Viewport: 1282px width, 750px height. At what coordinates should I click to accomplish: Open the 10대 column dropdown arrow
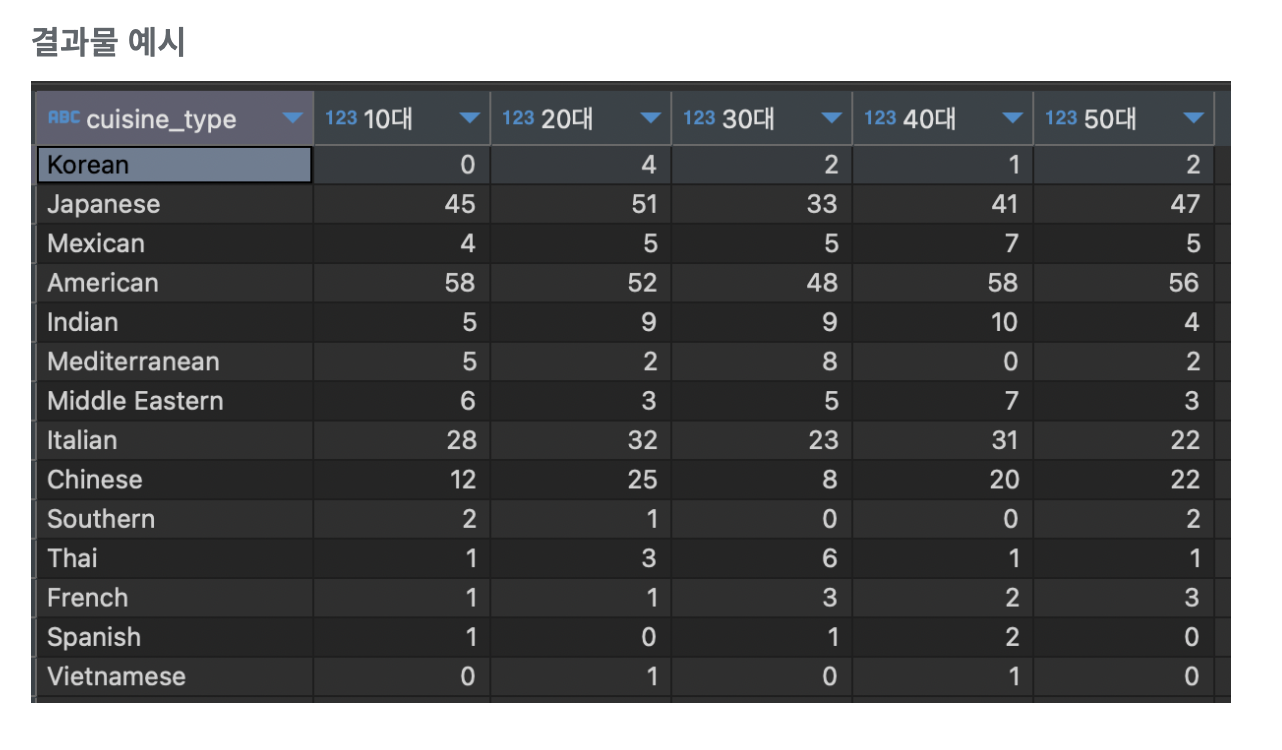tap(469, 119)
